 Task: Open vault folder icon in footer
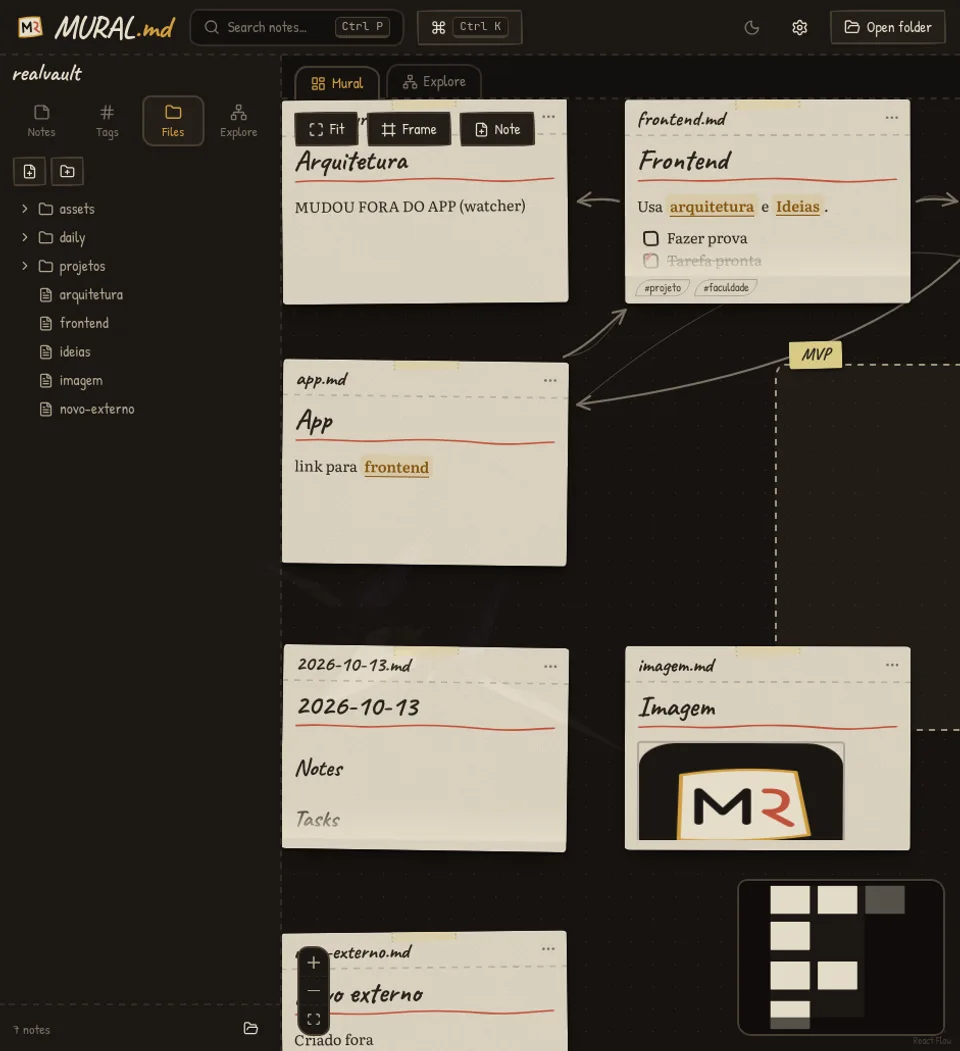251,1028
